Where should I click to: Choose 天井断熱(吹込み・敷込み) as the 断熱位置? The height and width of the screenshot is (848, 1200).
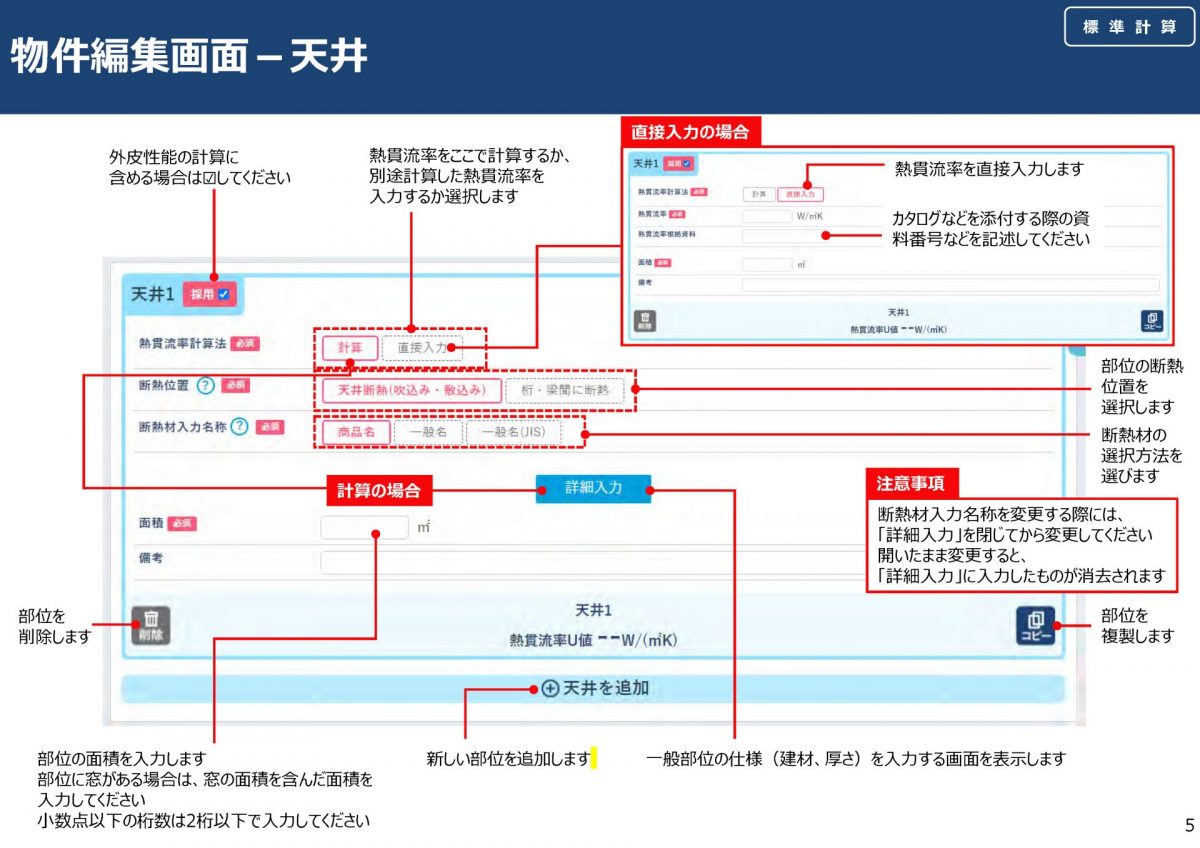(x=411, y=390)
